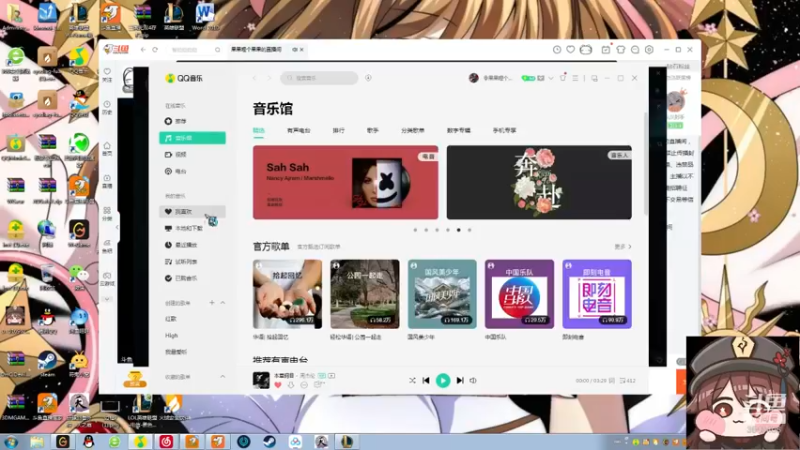The height and width of the screenshot is (450, 800).
Task: Refresh the page in the browser window
Action: [155, 49]
